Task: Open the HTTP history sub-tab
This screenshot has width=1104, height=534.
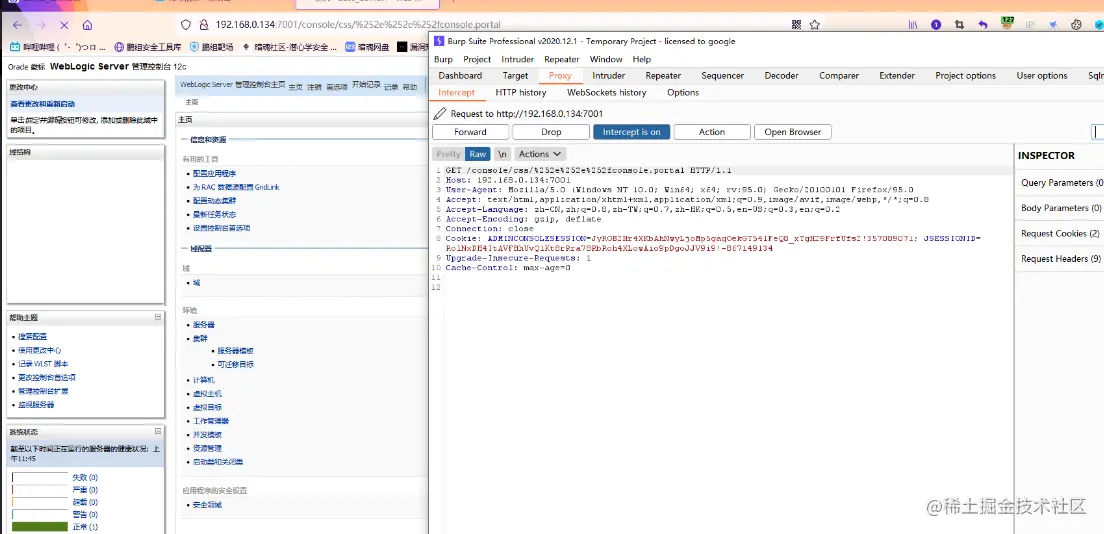Action: tap(520, 92)
